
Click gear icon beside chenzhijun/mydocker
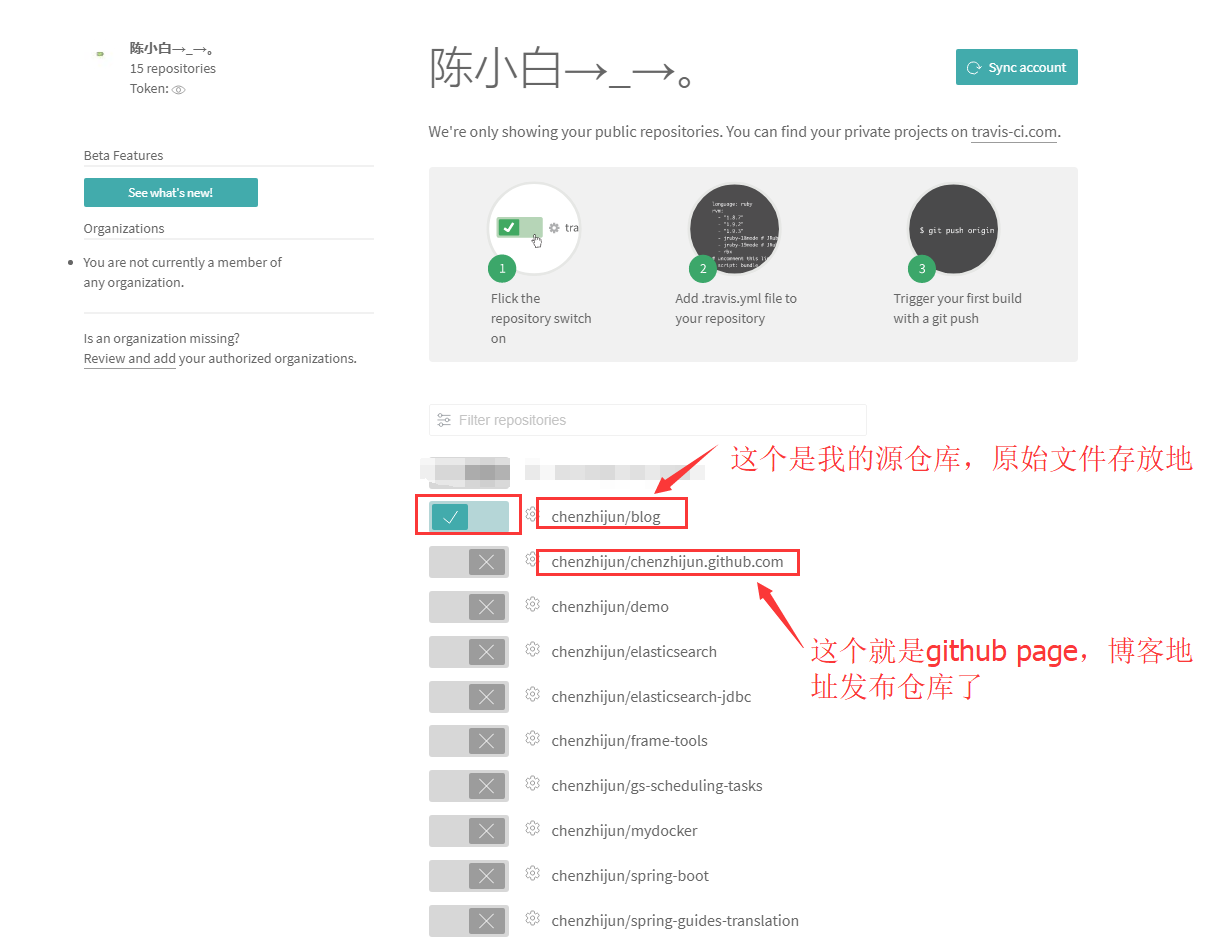pos(532,829)
